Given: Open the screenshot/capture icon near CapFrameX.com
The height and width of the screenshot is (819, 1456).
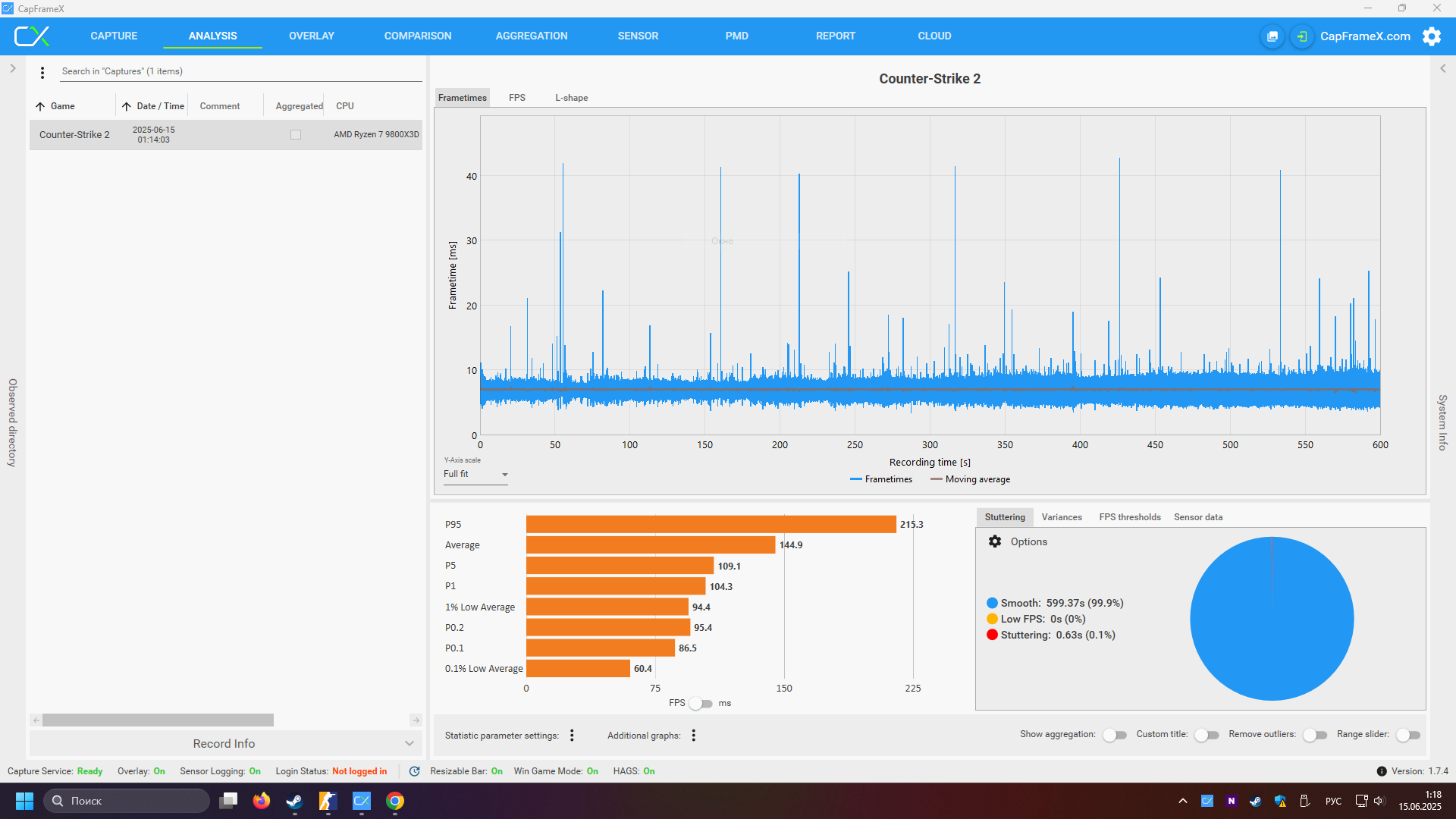Looking at the screenshot, I should pos(1272,36).
